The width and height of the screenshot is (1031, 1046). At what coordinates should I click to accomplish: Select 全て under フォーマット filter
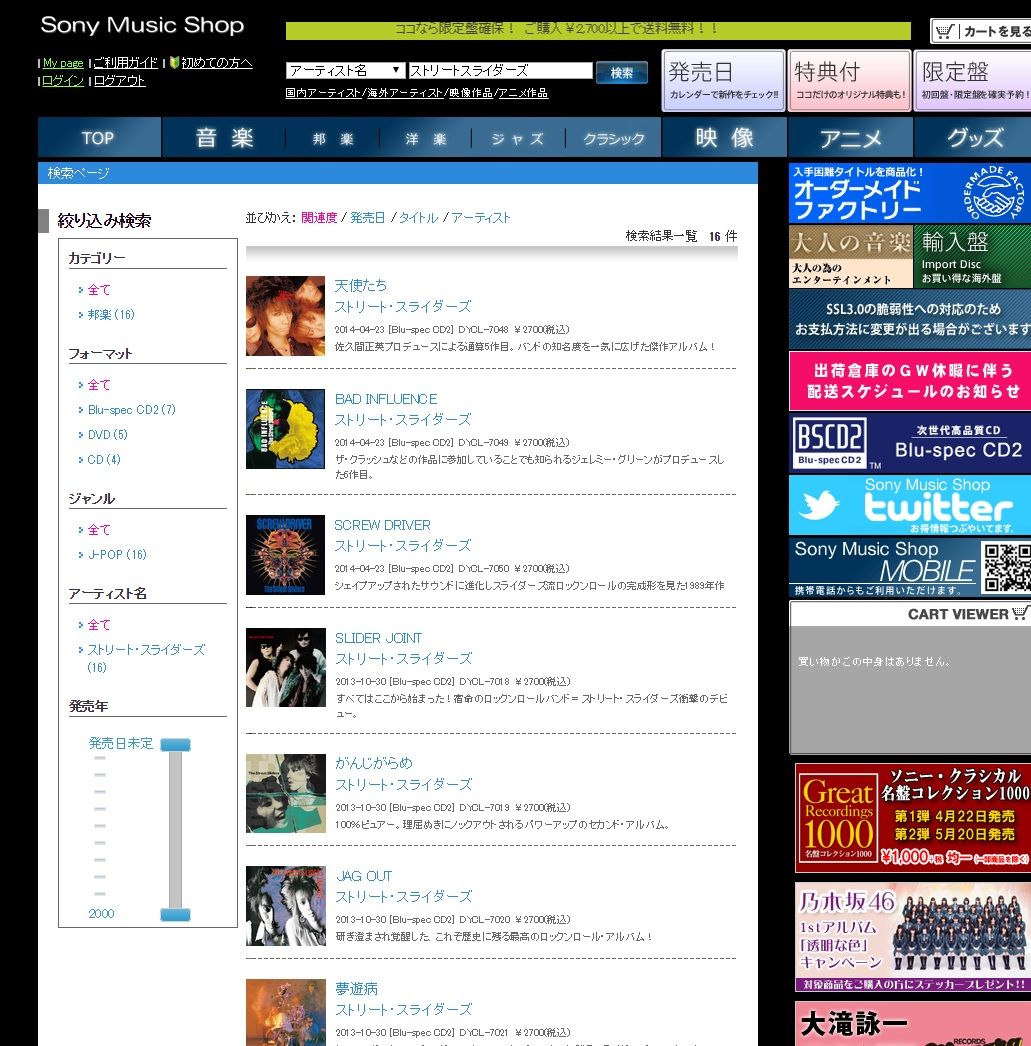tap(99, 385)
